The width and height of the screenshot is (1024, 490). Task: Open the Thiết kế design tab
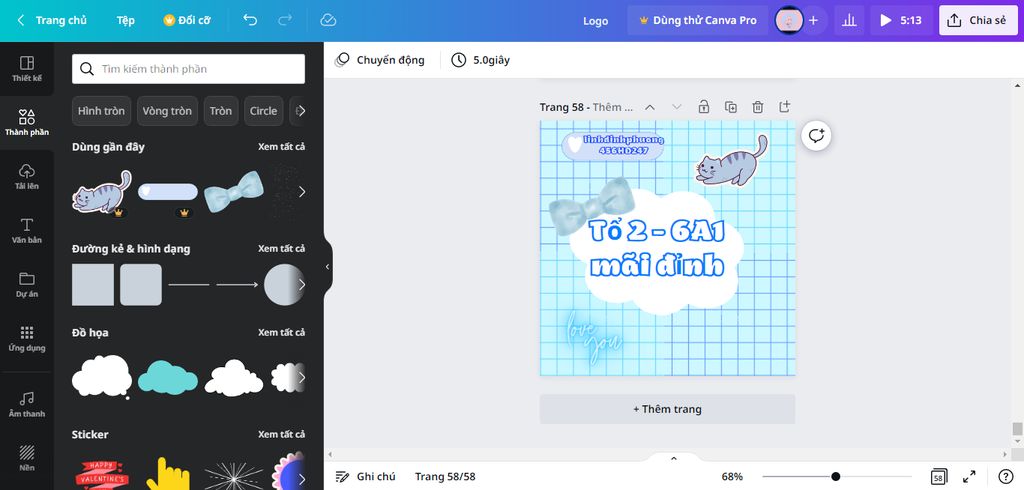(27, 69)
